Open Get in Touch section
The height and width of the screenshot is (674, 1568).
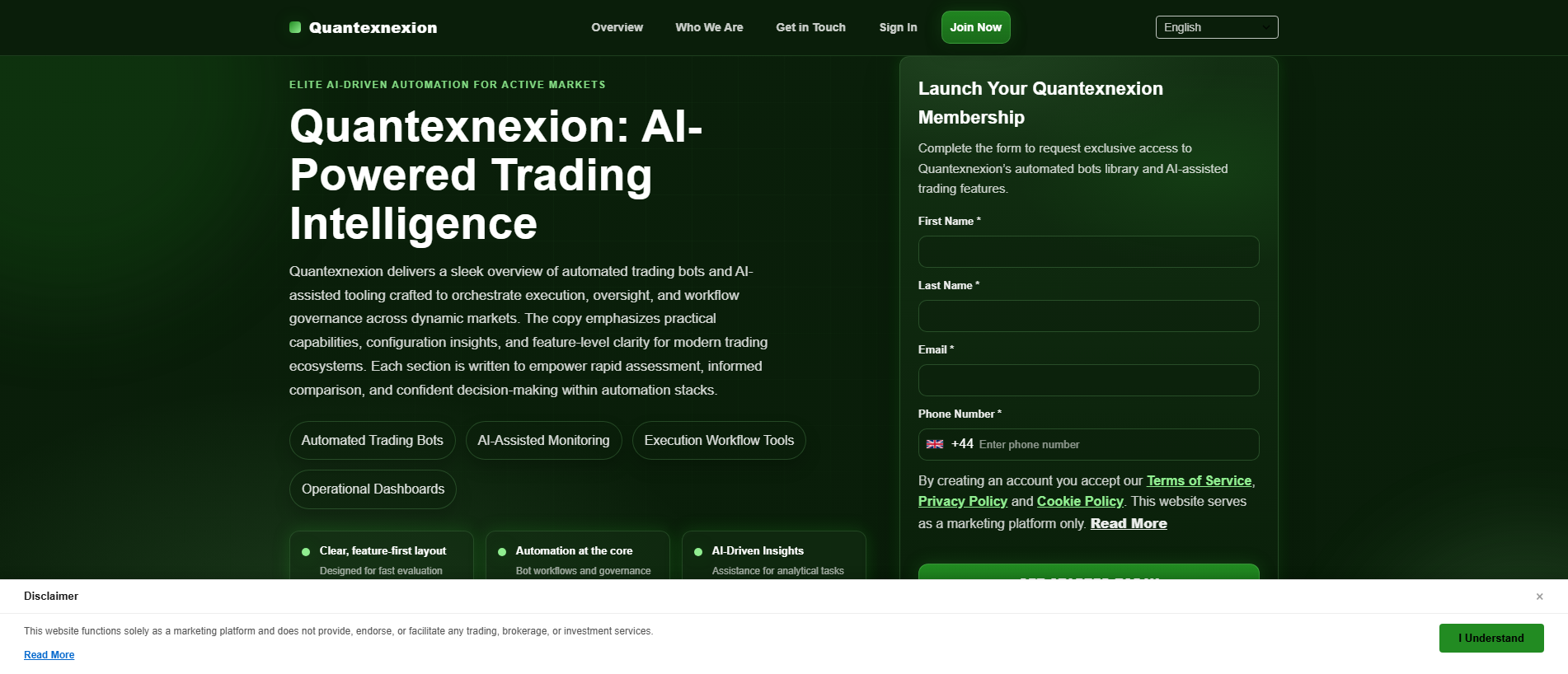(x=810, y=27)
